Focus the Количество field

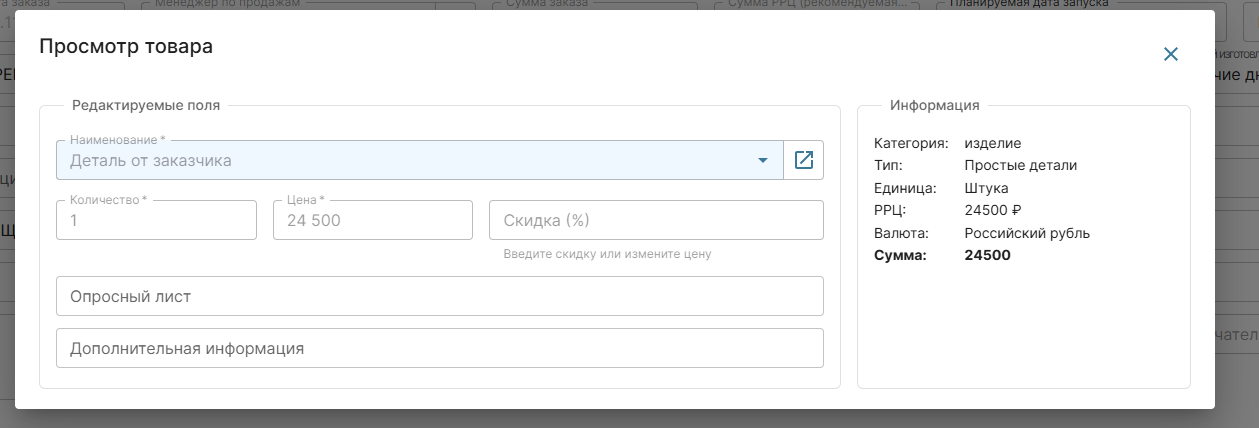[157, 221]
